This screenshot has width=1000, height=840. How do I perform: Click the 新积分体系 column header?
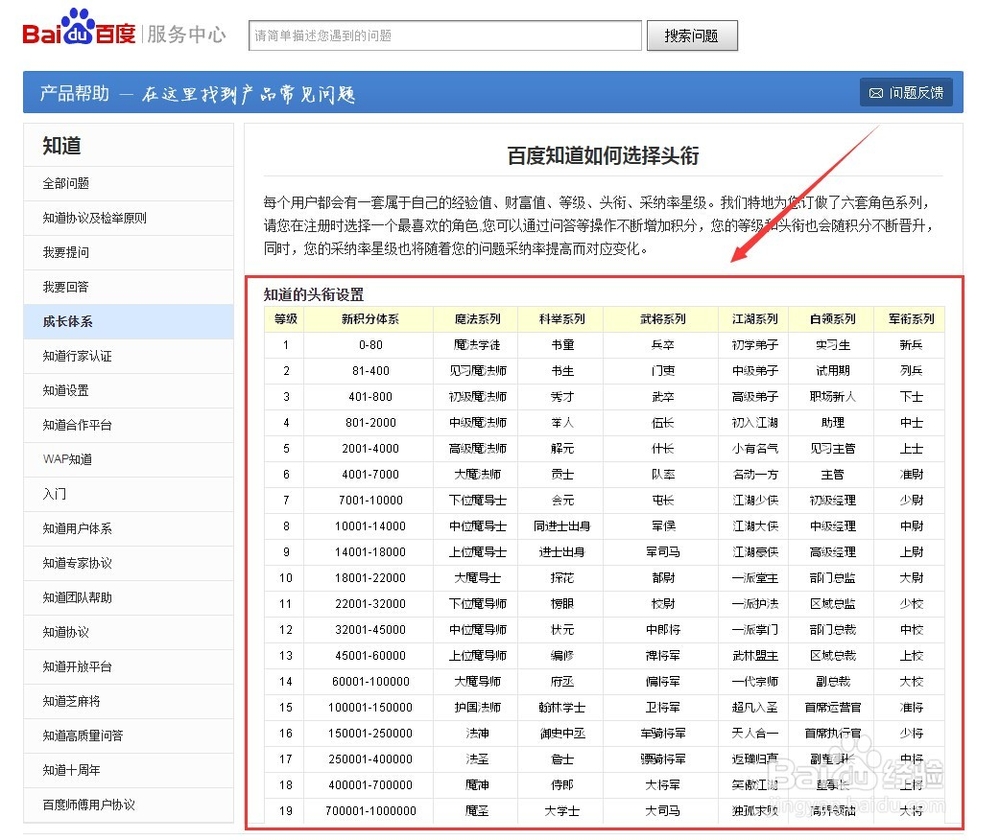[x=370, y=319]
